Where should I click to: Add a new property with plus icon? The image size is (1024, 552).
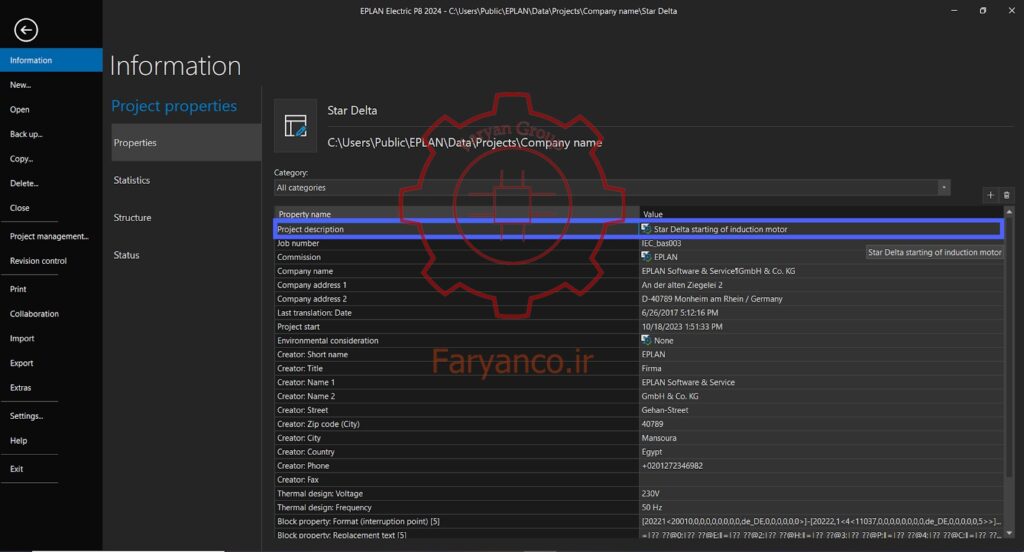point(990,195)
